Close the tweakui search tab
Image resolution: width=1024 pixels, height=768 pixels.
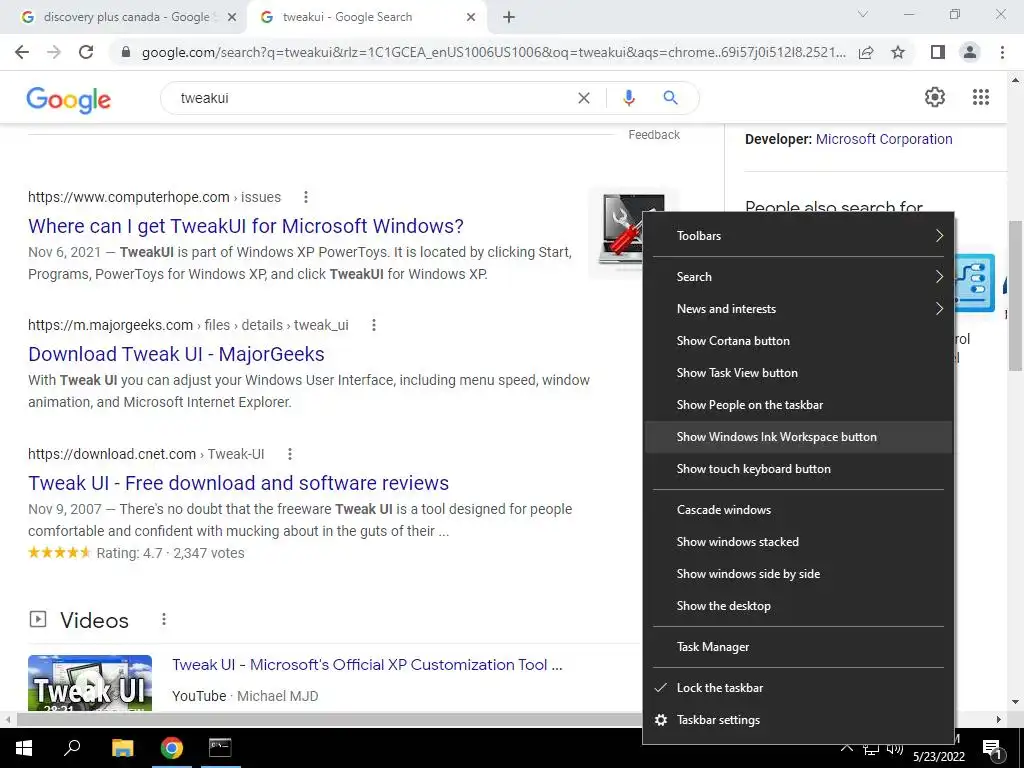pos(471,18)
